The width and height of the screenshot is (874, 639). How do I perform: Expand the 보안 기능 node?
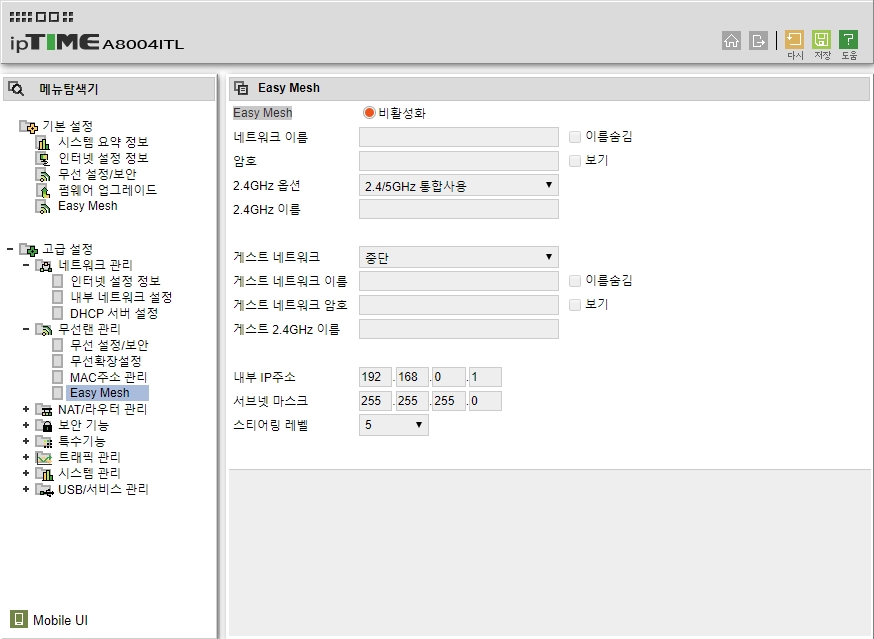pos(26,425)
